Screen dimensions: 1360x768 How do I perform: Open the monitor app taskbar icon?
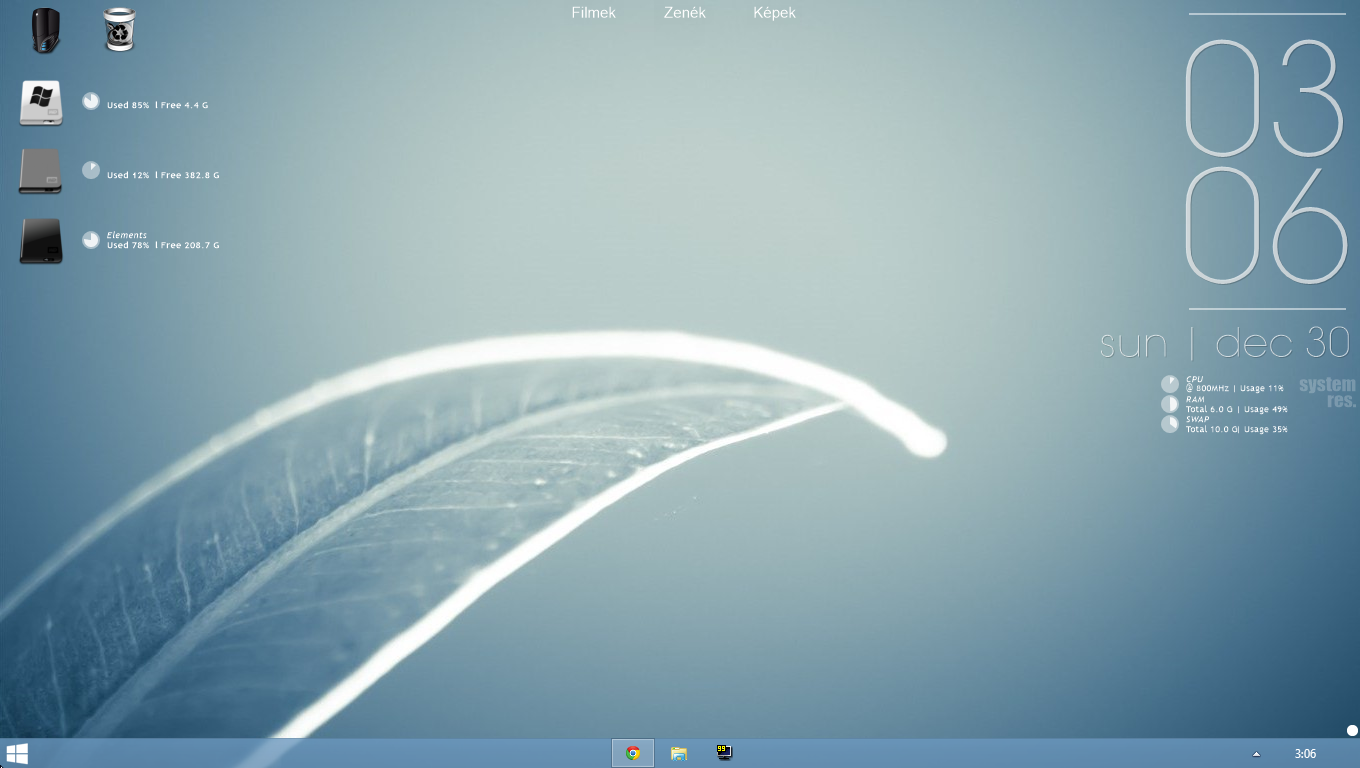[724, 753]
